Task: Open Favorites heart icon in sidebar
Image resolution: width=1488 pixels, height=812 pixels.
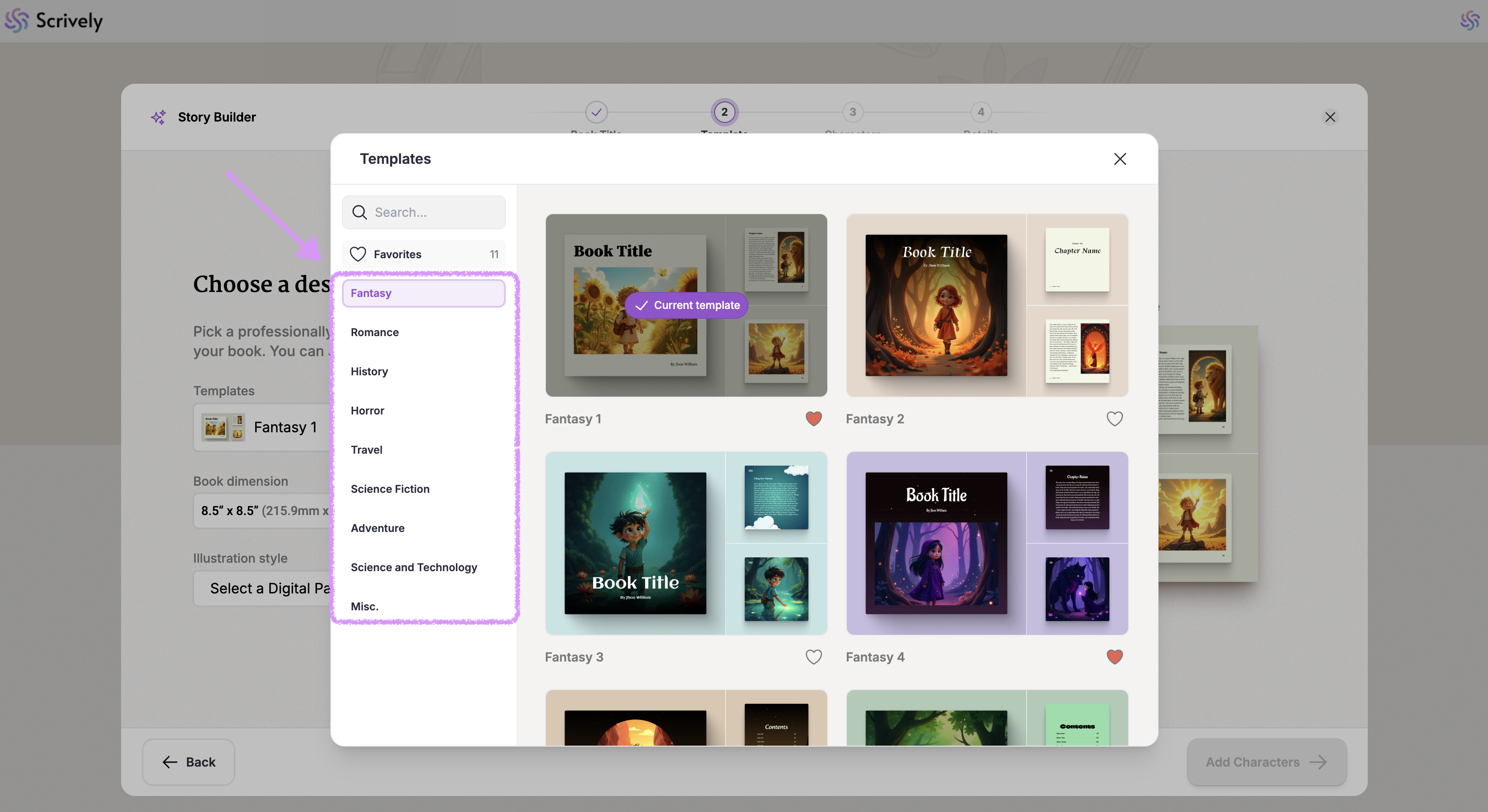Action: (x=358, y=254)
